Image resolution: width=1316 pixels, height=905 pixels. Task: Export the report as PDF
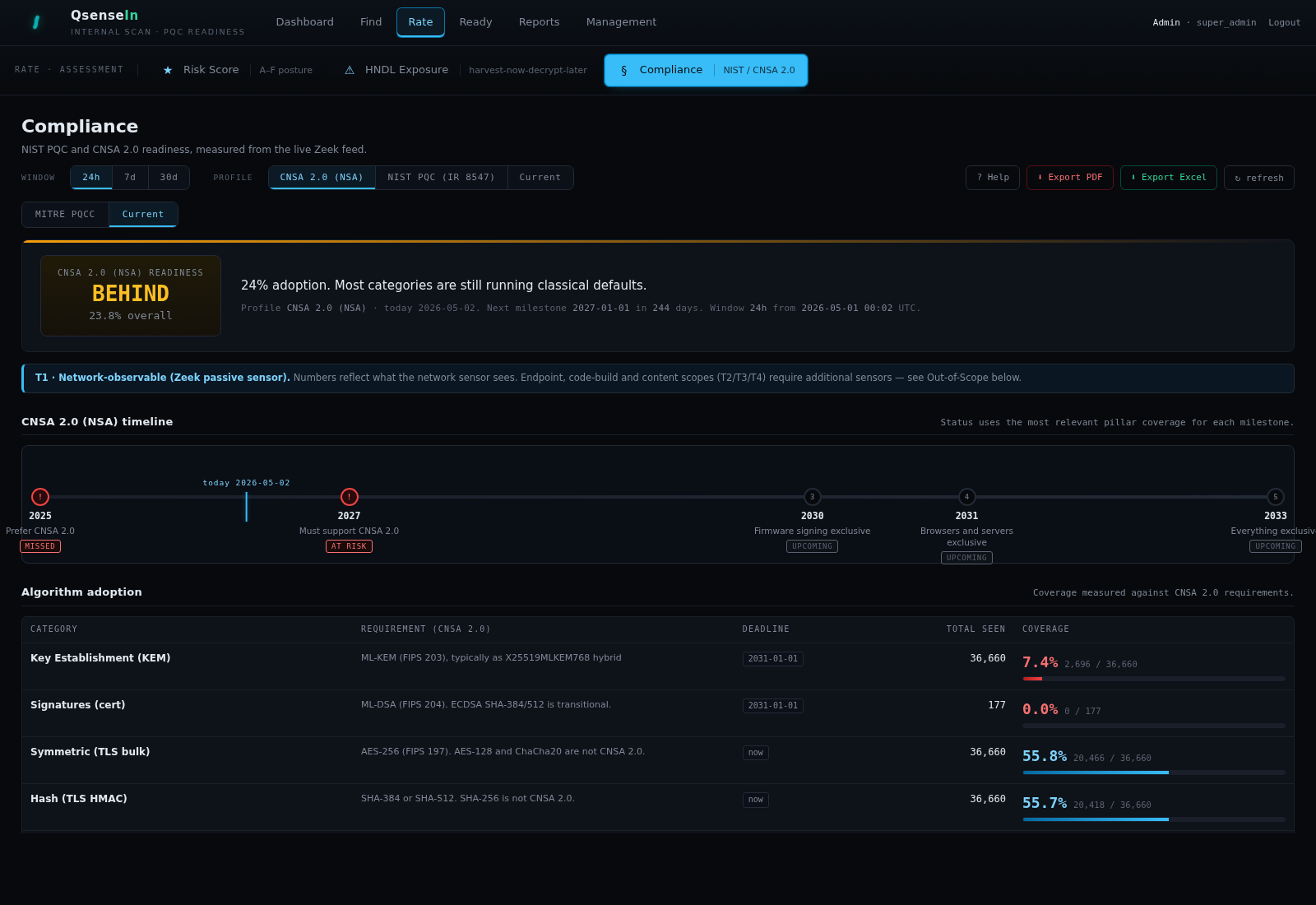pos(1070,178)
